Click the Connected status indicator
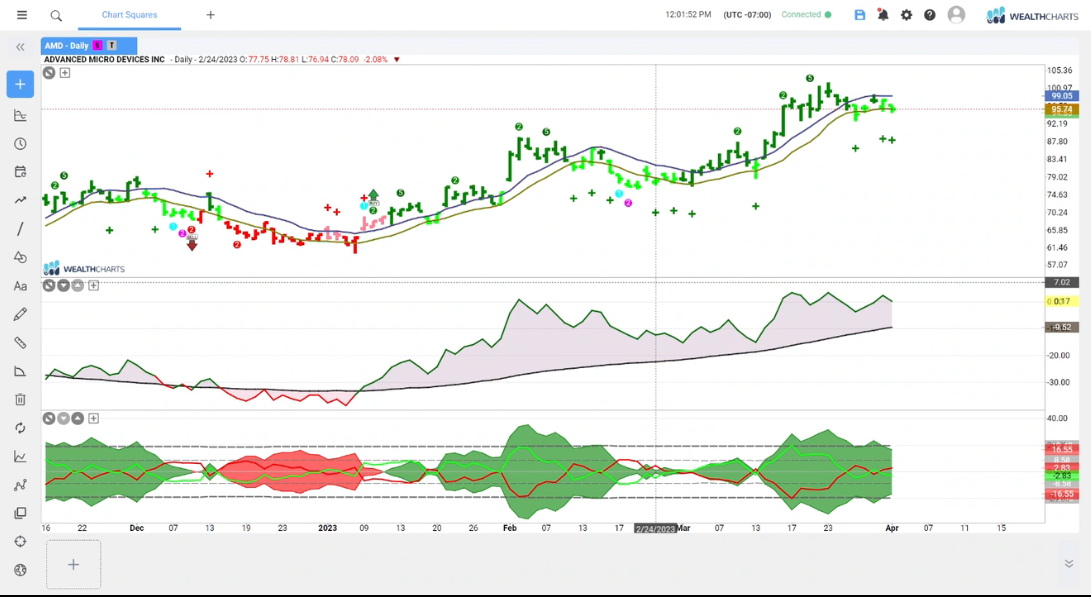This screenshot has width=1091, height=597. click(806, 15)
